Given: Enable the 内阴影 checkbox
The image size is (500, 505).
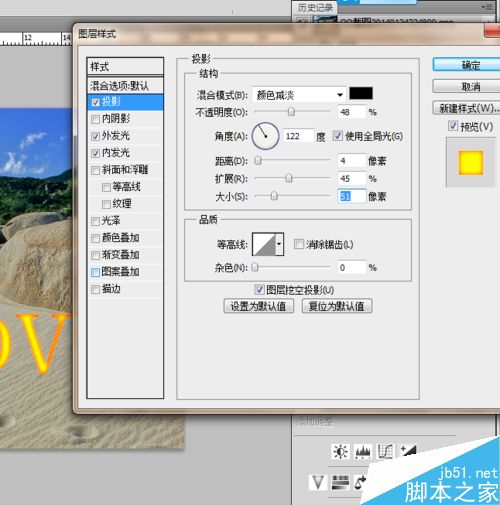Looking at the screenshot, I should (x=96, y=119).
